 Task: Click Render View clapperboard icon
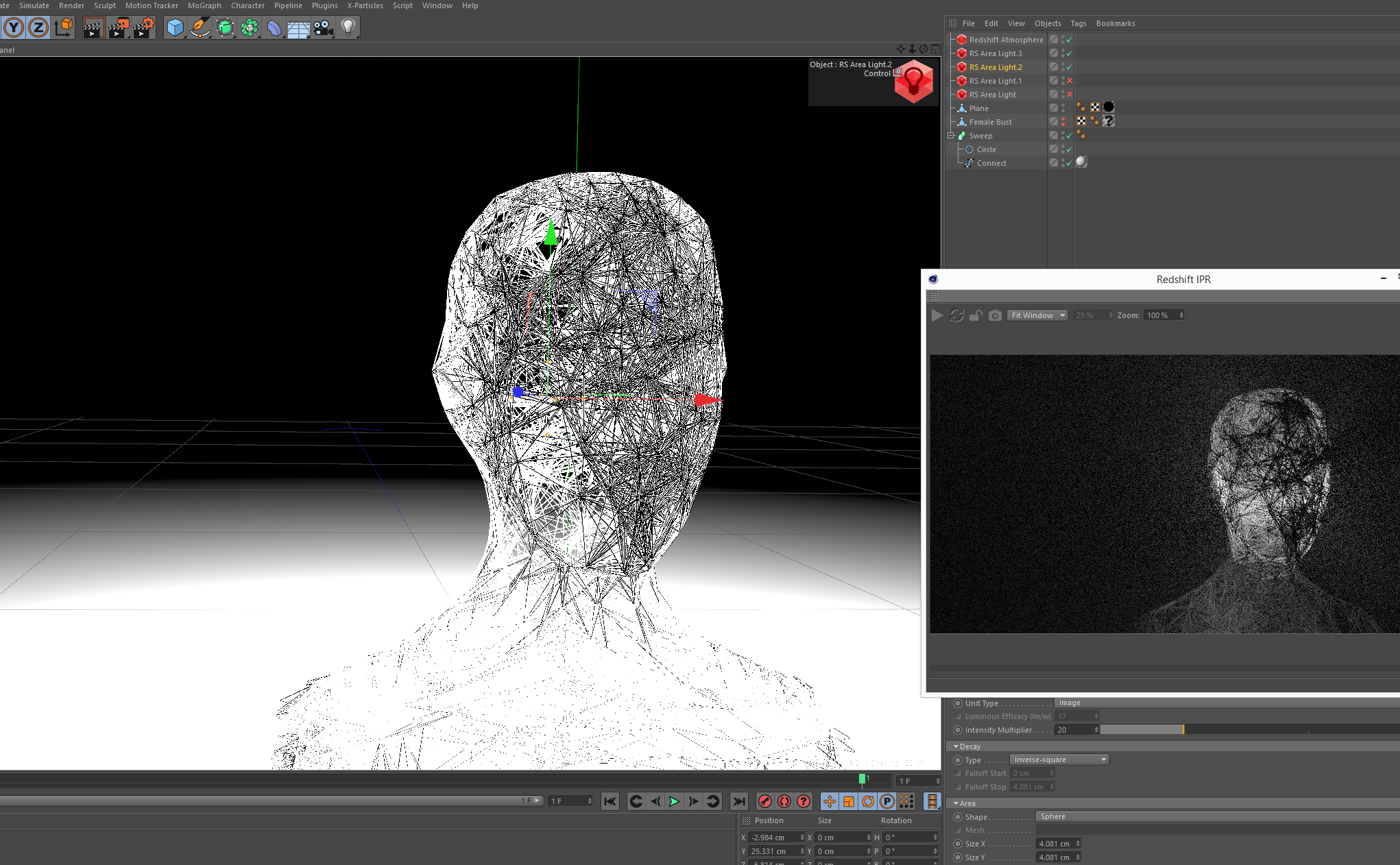coord(93,27)
